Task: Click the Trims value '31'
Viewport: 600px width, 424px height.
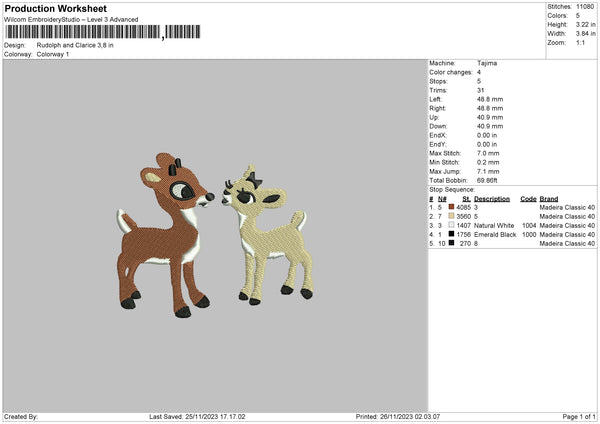Action: point(481,90)
